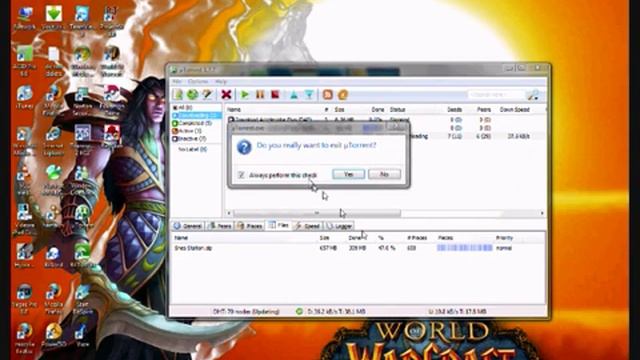Switch to the Peers tab

point(220,226)
